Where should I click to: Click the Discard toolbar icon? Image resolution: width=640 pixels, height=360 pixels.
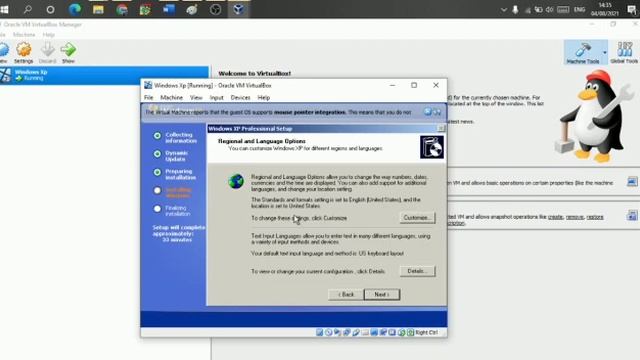(47, 53)
